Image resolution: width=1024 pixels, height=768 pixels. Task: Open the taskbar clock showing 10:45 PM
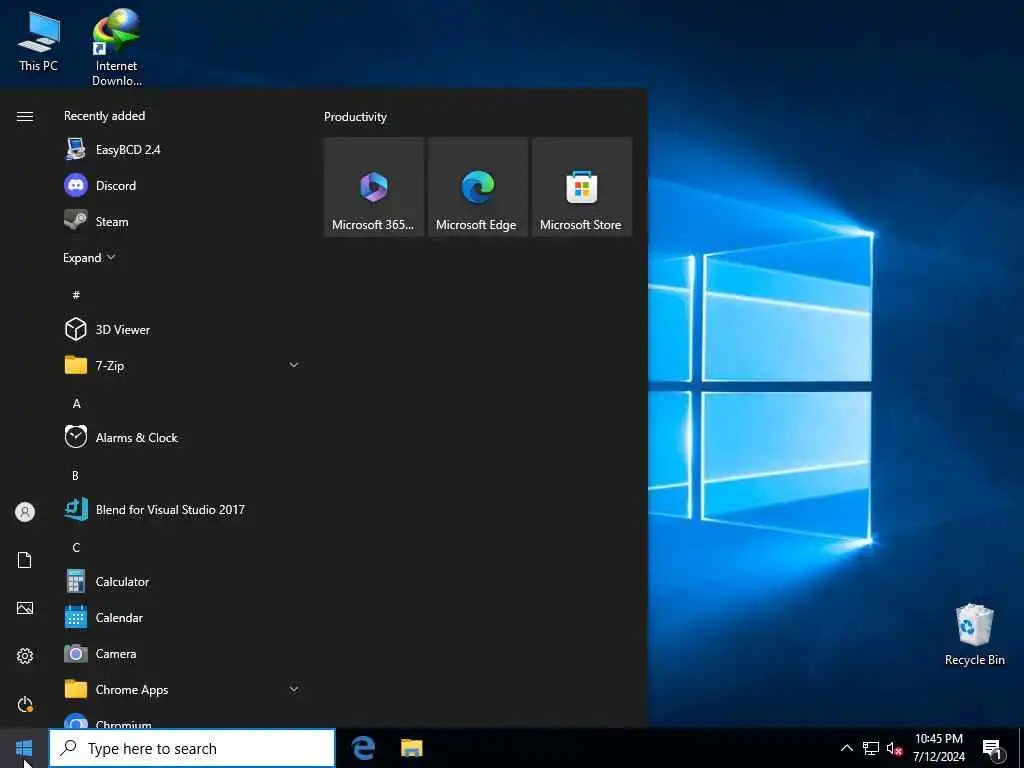[x=938, y=748]
